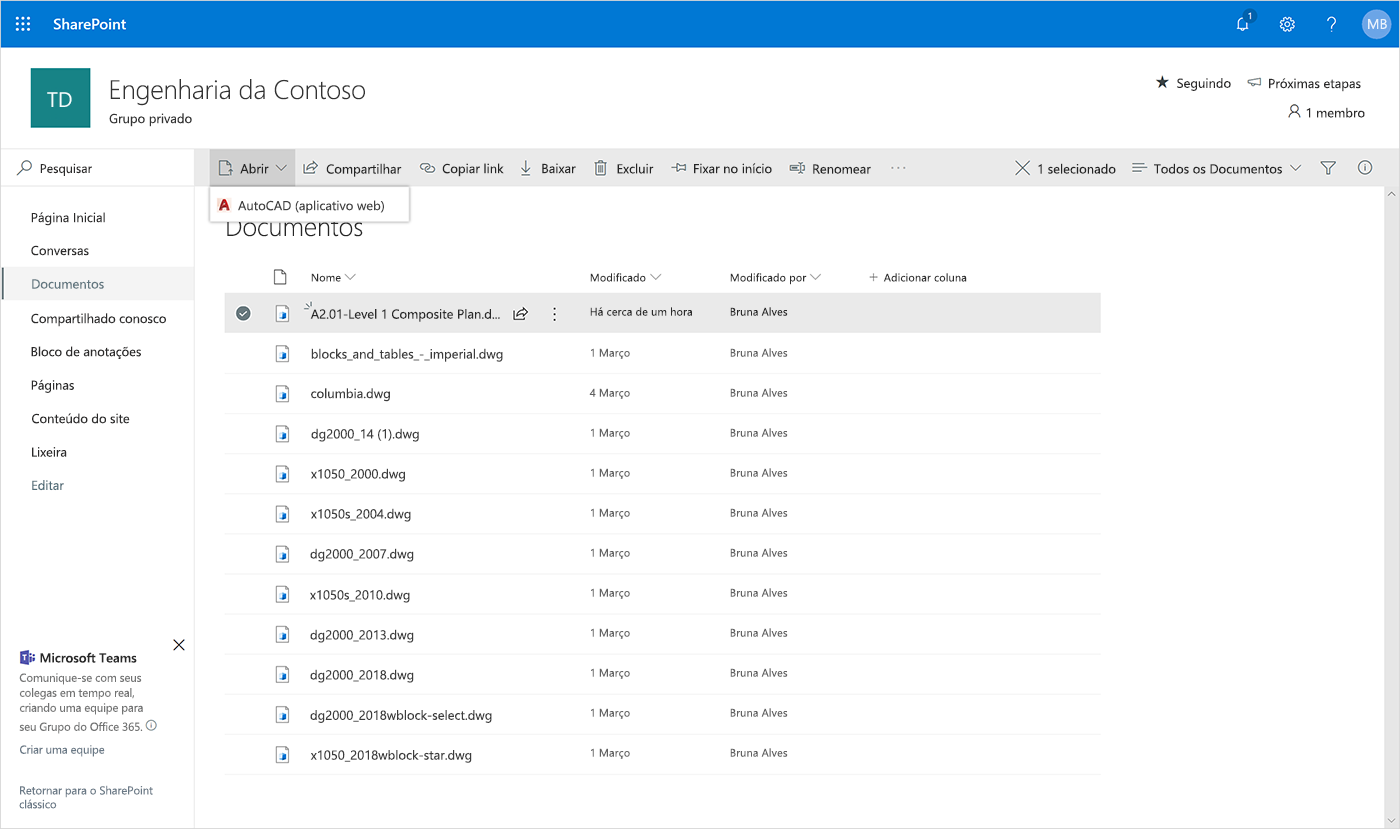Click Criar uma equipe link

(x=62, y=750)
